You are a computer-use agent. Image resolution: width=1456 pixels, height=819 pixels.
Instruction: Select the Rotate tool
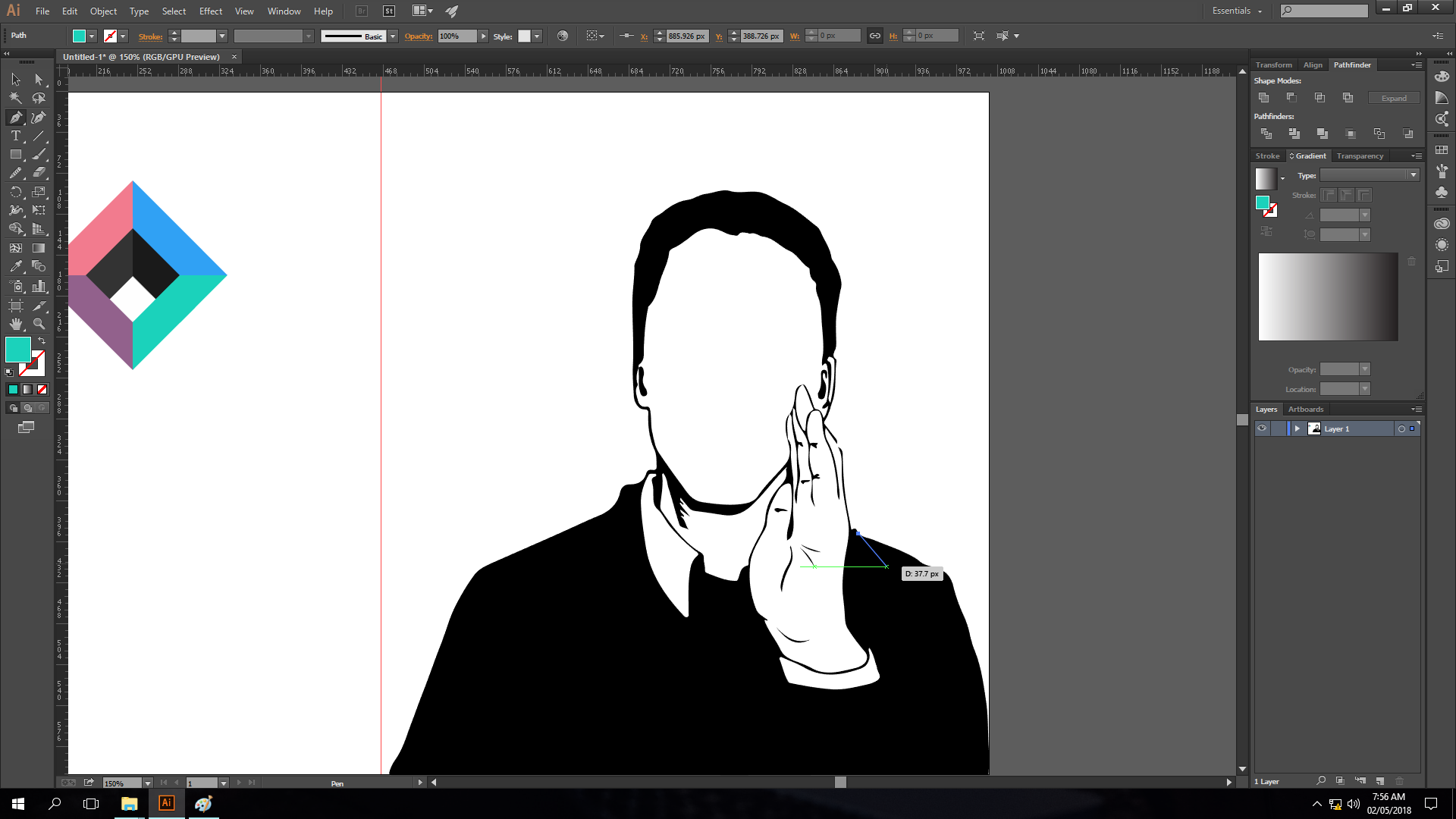pyautogui.click(x=16, y=192)
